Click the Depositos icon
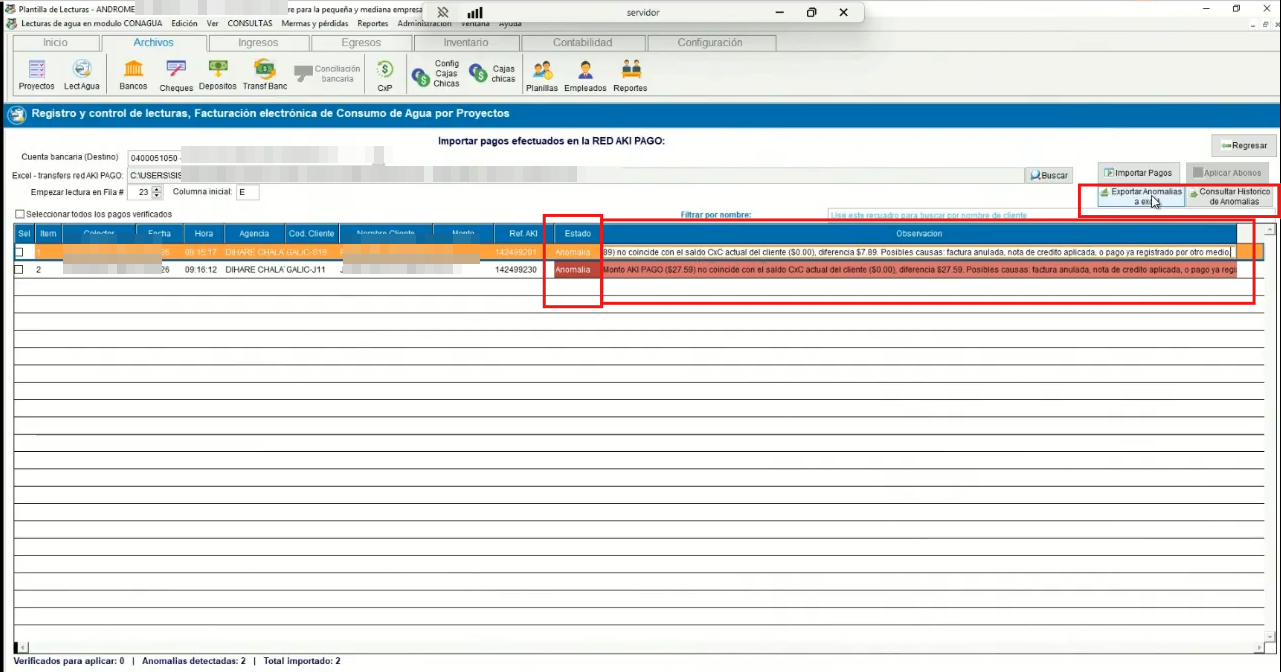Image resolution: width=1281 pixels, height=672 pixels. pos(218,75)
